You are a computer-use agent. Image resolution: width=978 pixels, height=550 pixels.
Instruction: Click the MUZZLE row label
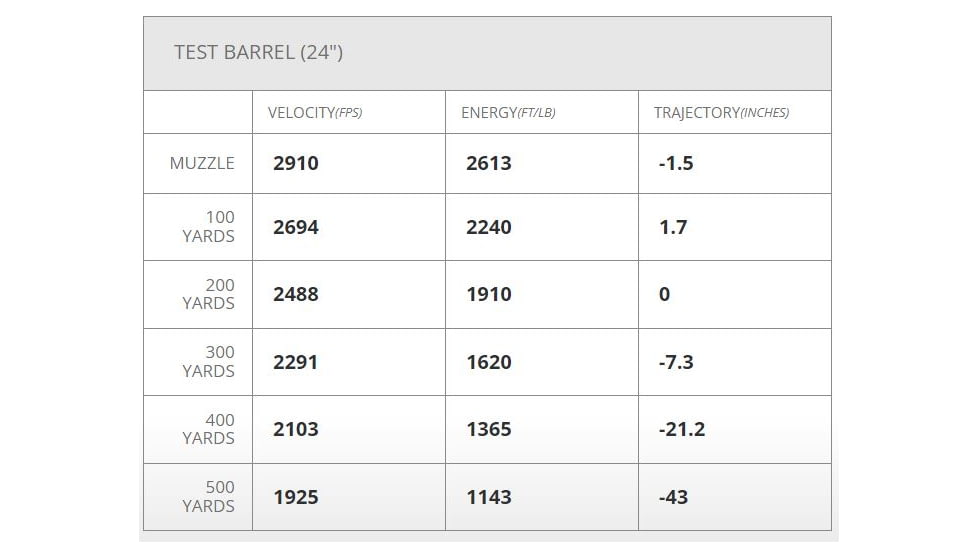click(x=202, y=163)
